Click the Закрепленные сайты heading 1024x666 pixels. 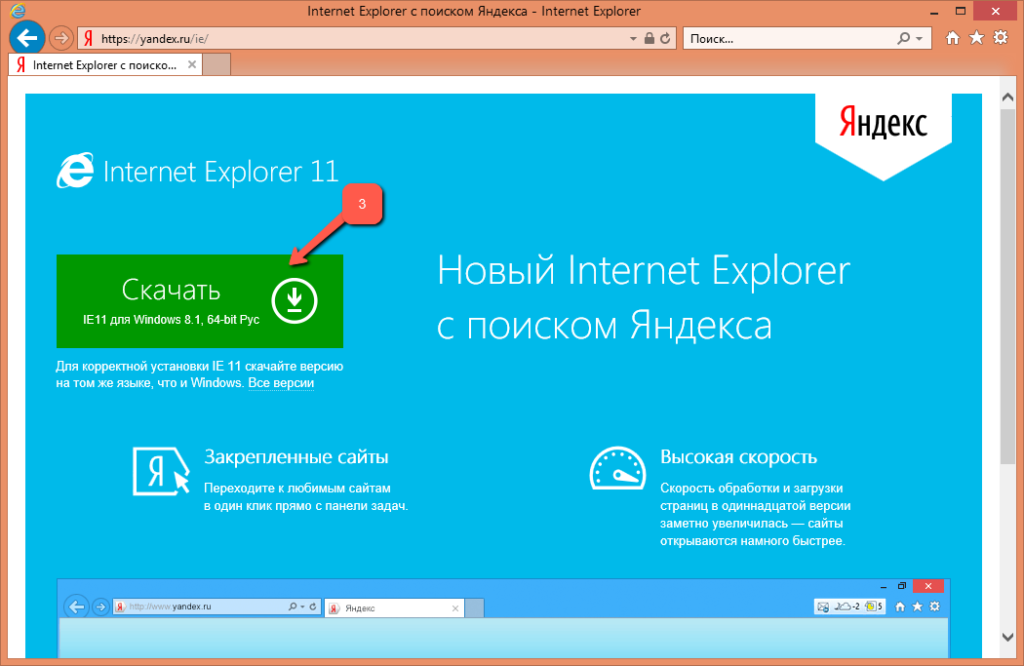(296, 456)
